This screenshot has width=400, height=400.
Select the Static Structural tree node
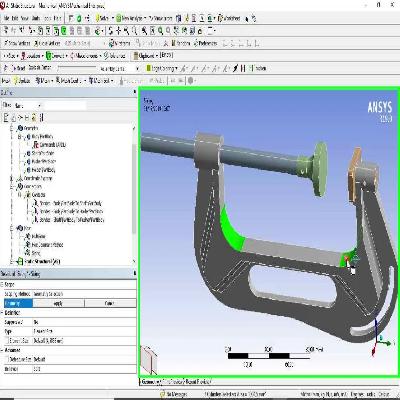pos(39,261)
